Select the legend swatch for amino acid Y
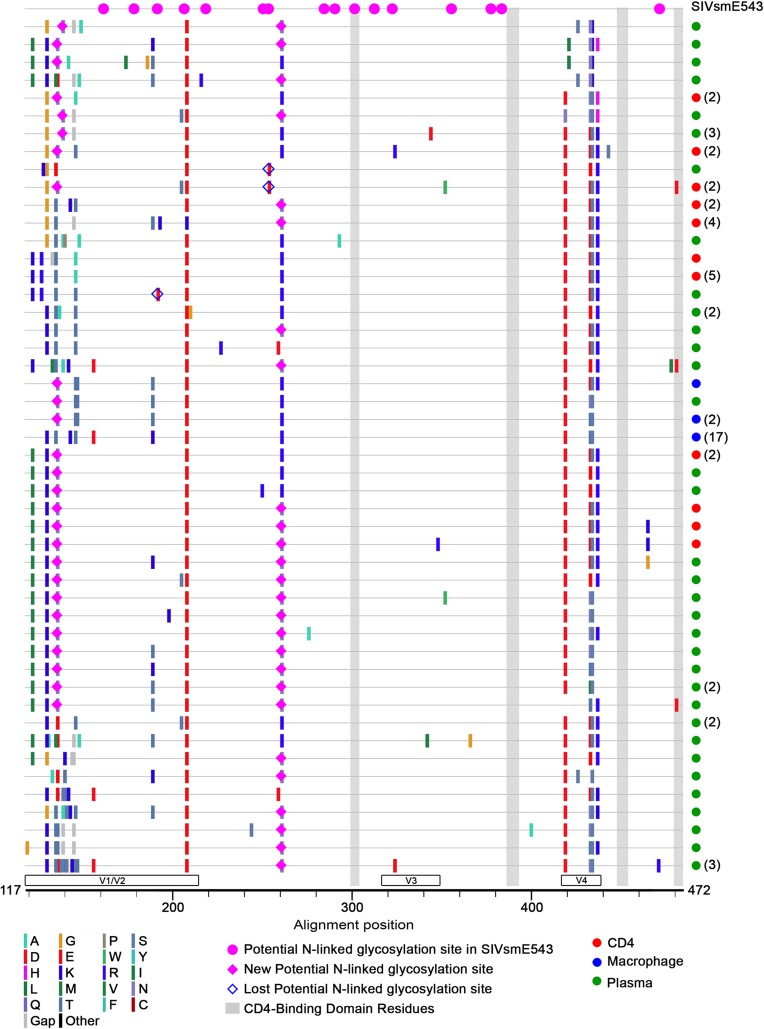 133,957
